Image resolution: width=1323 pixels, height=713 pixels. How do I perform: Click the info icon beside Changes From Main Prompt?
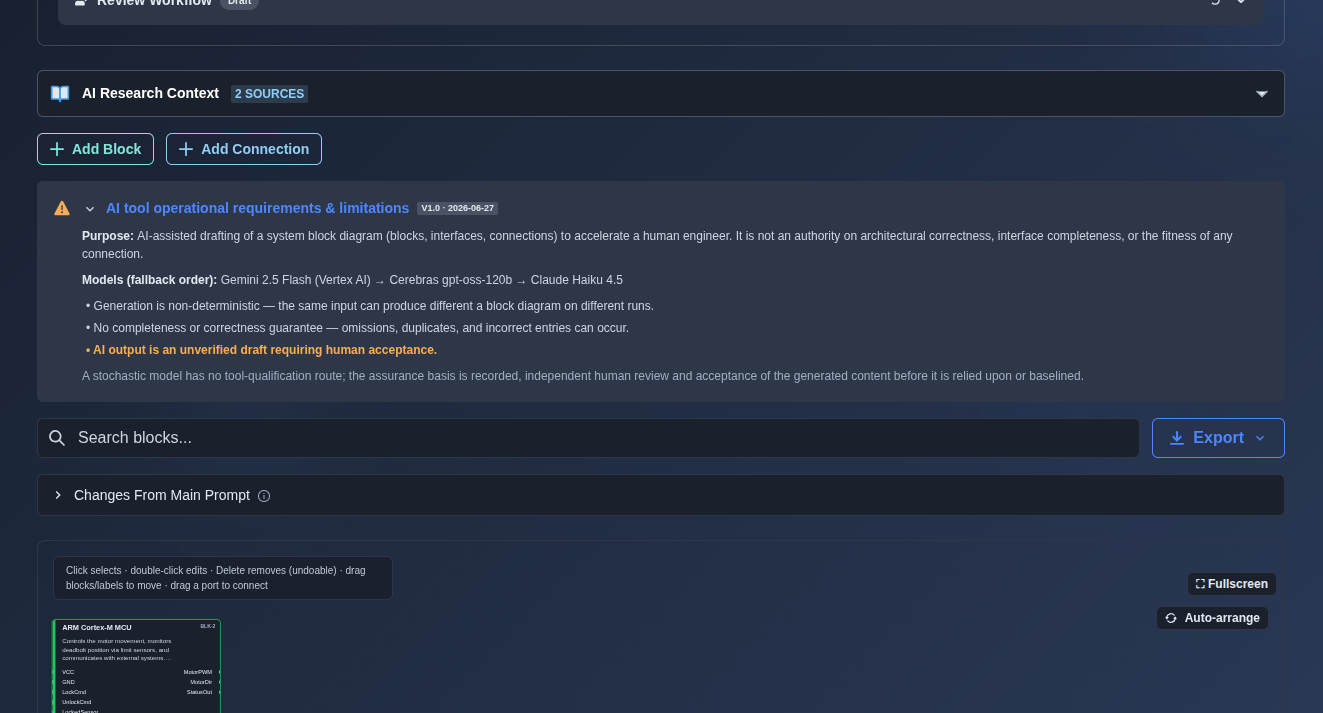(264, 496)
